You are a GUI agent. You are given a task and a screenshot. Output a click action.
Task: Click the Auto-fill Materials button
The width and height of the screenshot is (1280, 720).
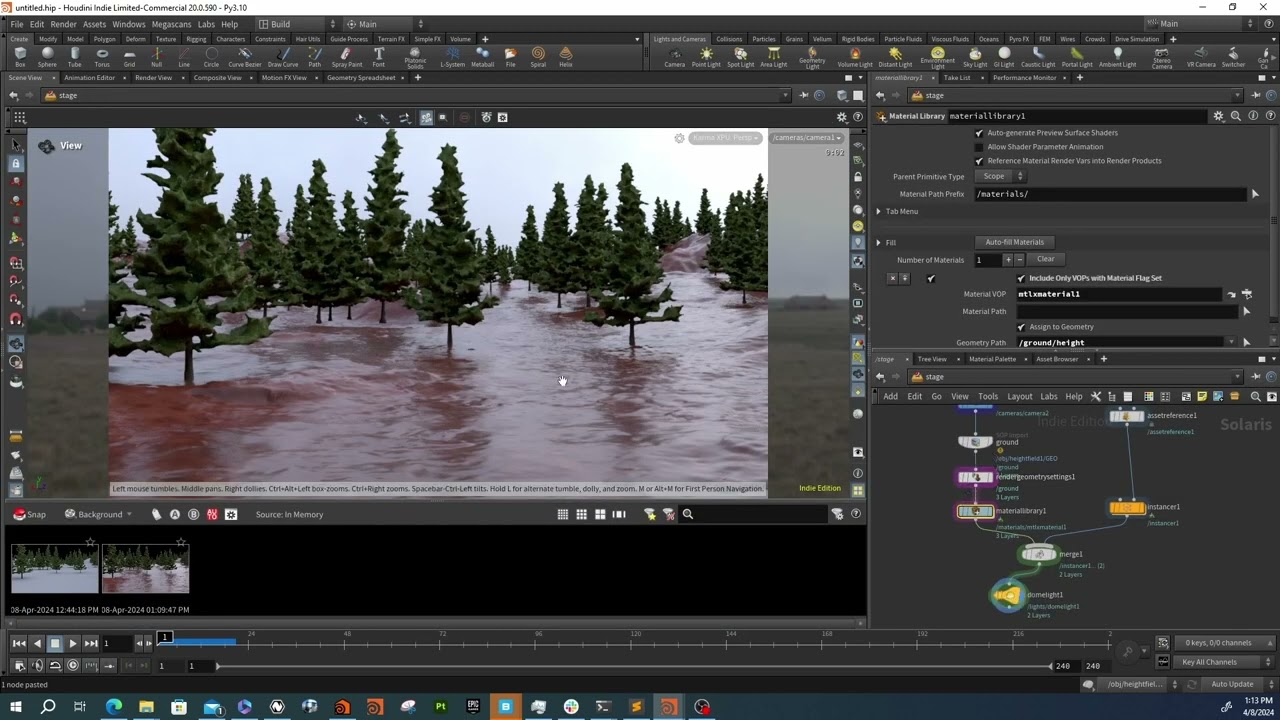point(1014,242)
